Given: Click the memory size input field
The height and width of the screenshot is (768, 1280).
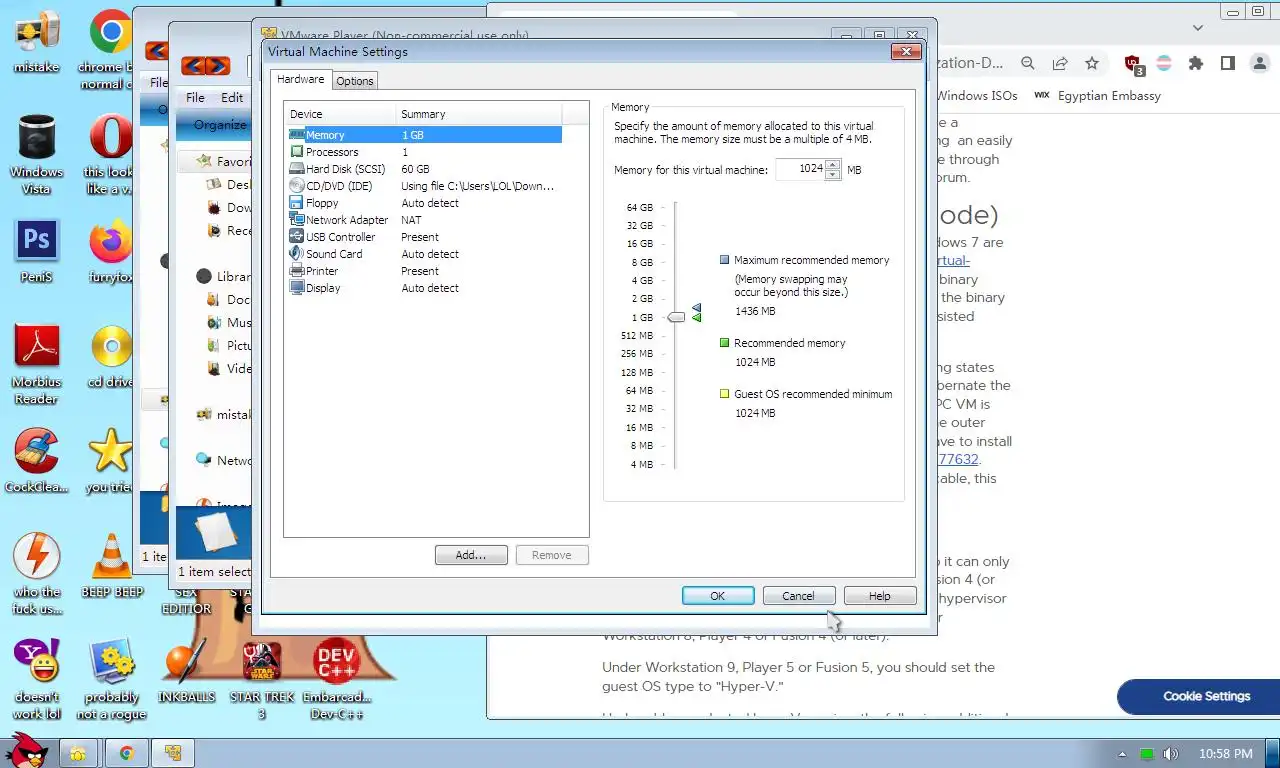Looking at the screenshot, I should [x=800, y=169].
